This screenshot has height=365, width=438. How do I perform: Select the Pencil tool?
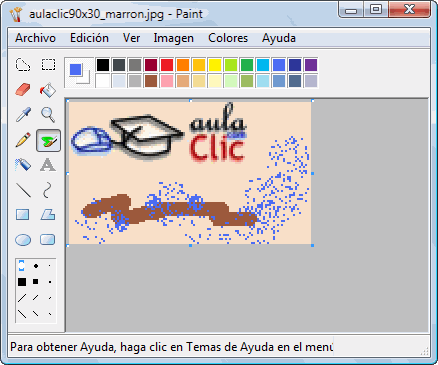(x=23, y=140)
